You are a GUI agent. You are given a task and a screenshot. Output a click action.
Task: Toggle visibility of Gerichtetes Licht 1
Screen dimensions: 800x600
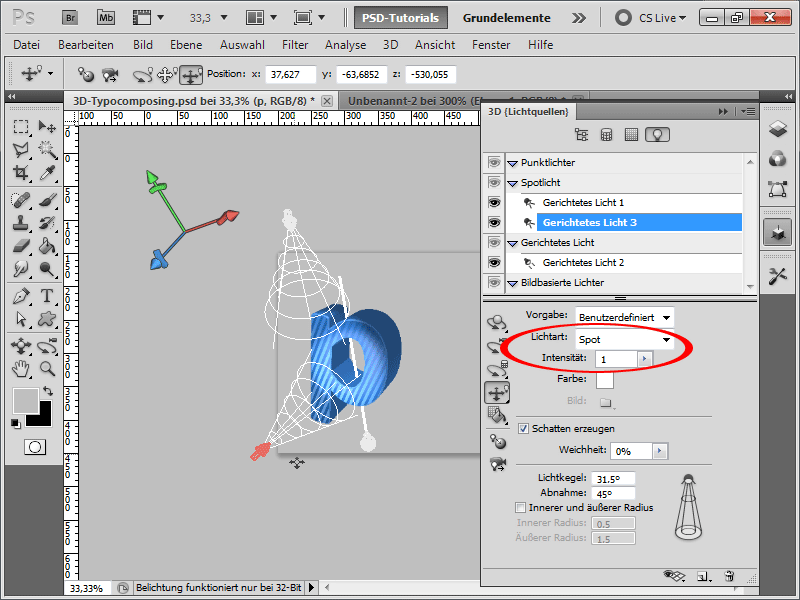494,203
